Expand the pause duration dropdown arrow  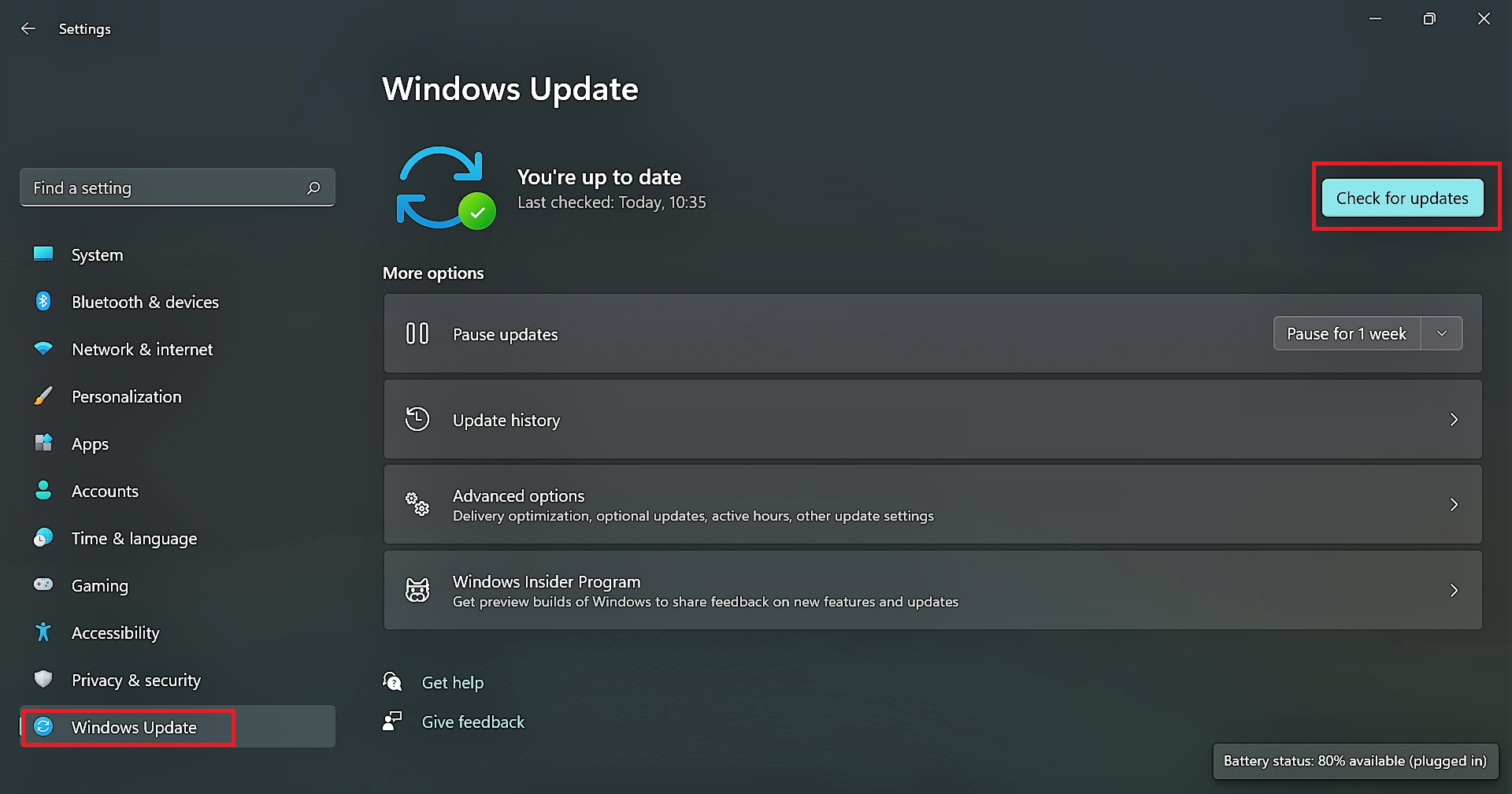(x=1442, y=333)
